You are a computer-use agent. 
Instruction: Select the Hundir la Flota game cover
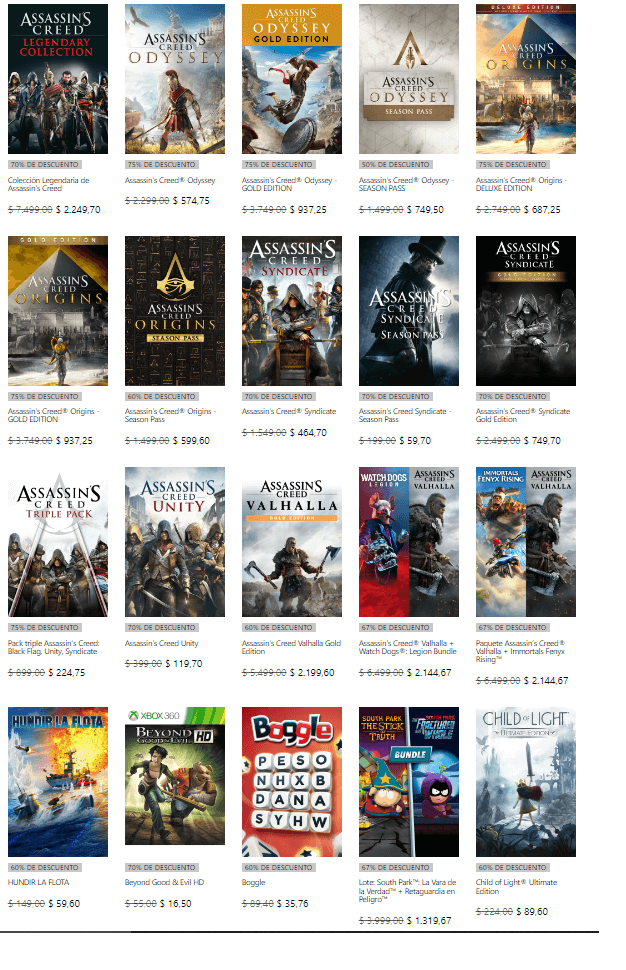[x=58, y=781]
